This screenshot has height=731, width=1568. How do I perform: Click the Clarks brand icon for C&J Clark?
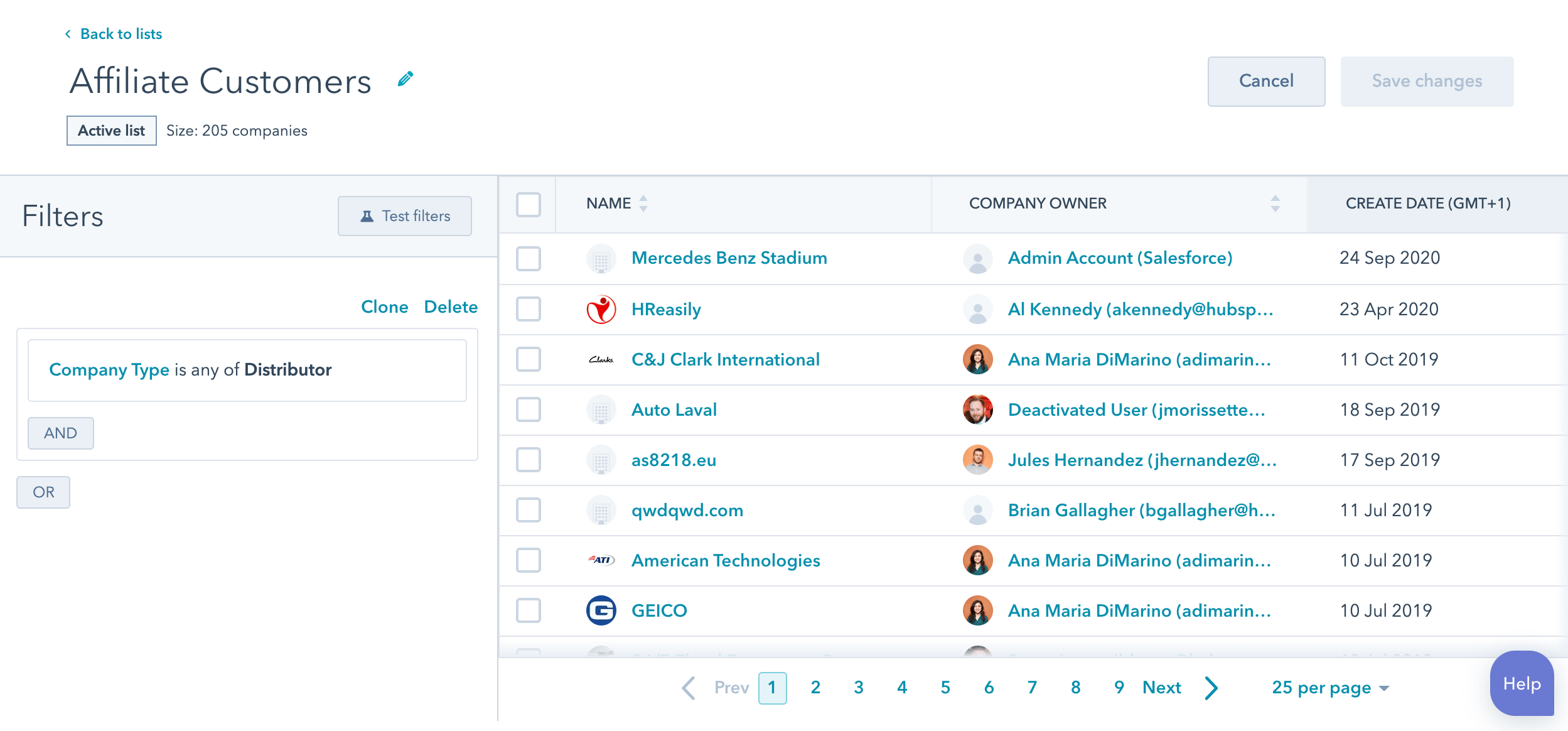point(601,359)
